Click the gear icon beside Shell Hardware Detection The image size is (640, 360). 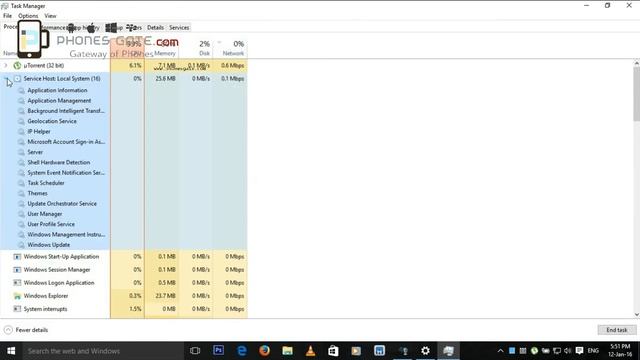(21, 162)
